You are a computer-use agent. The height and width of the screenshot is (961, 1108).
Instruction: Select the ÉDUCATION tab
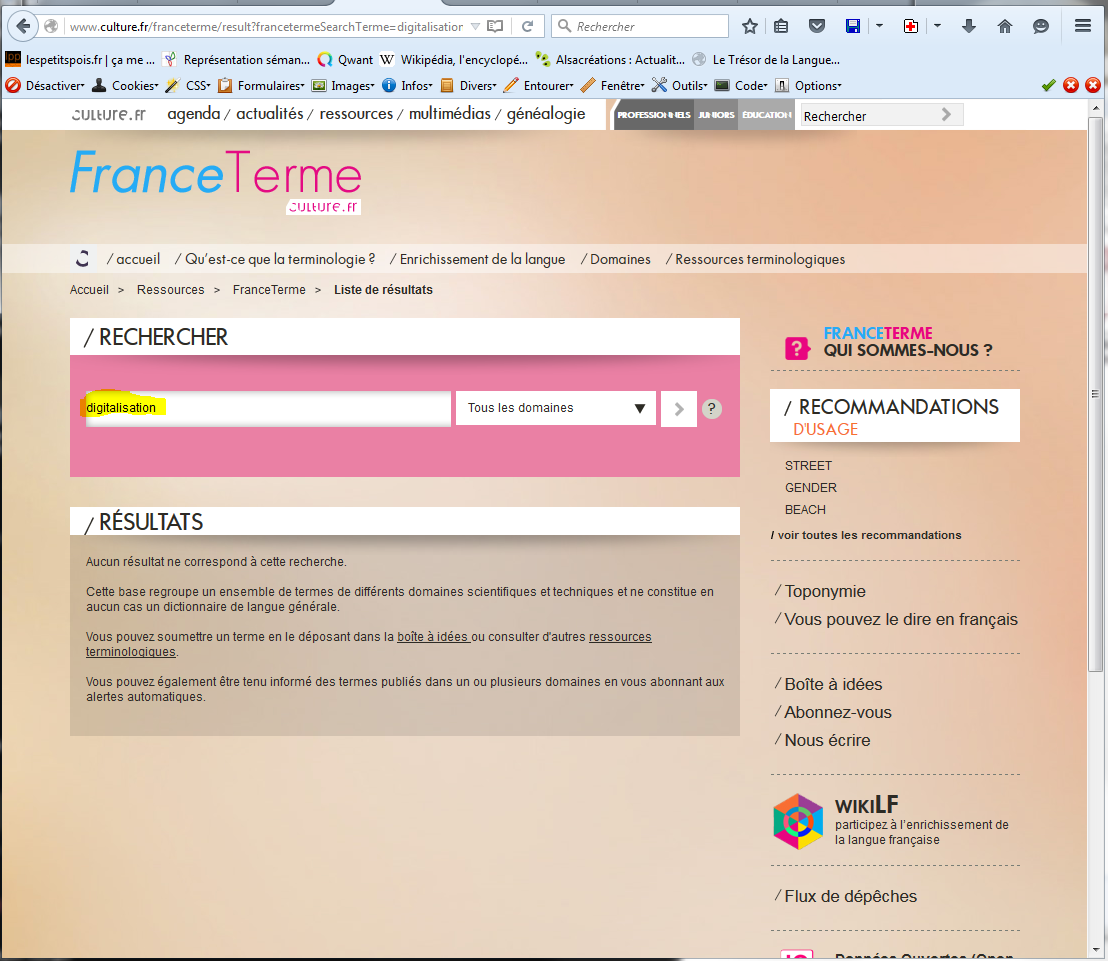(767, 114)
